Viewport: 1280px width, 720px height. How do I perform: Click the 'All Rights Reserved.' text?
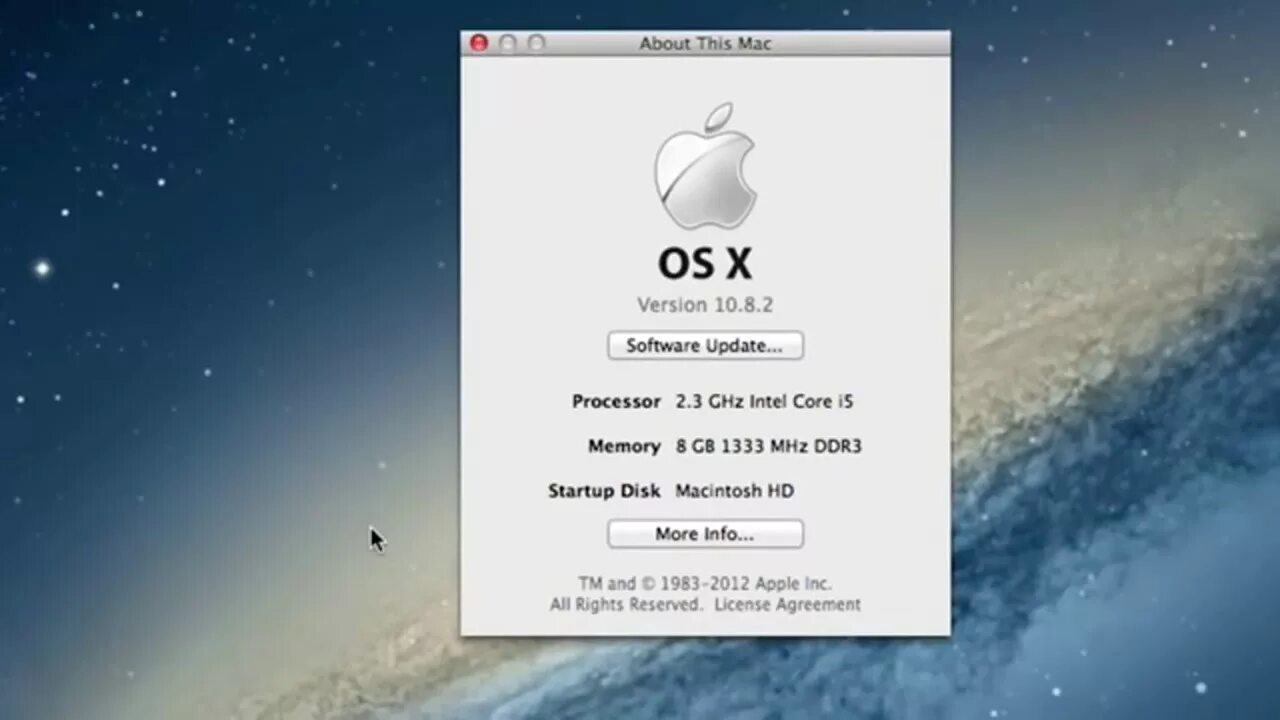[626, 604]
